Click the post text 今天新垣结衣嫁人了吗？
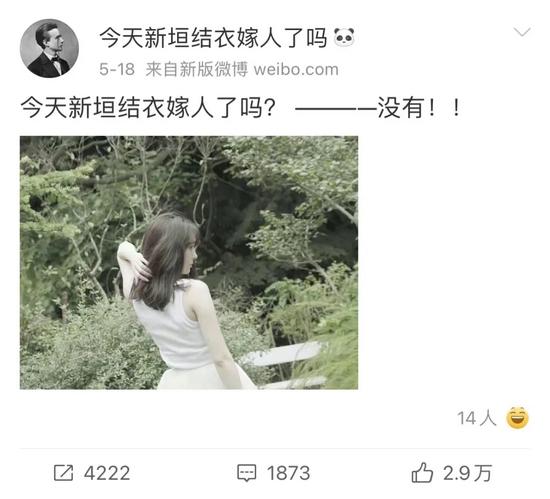The height and width of the screenshot is (499, 550). 148,108
